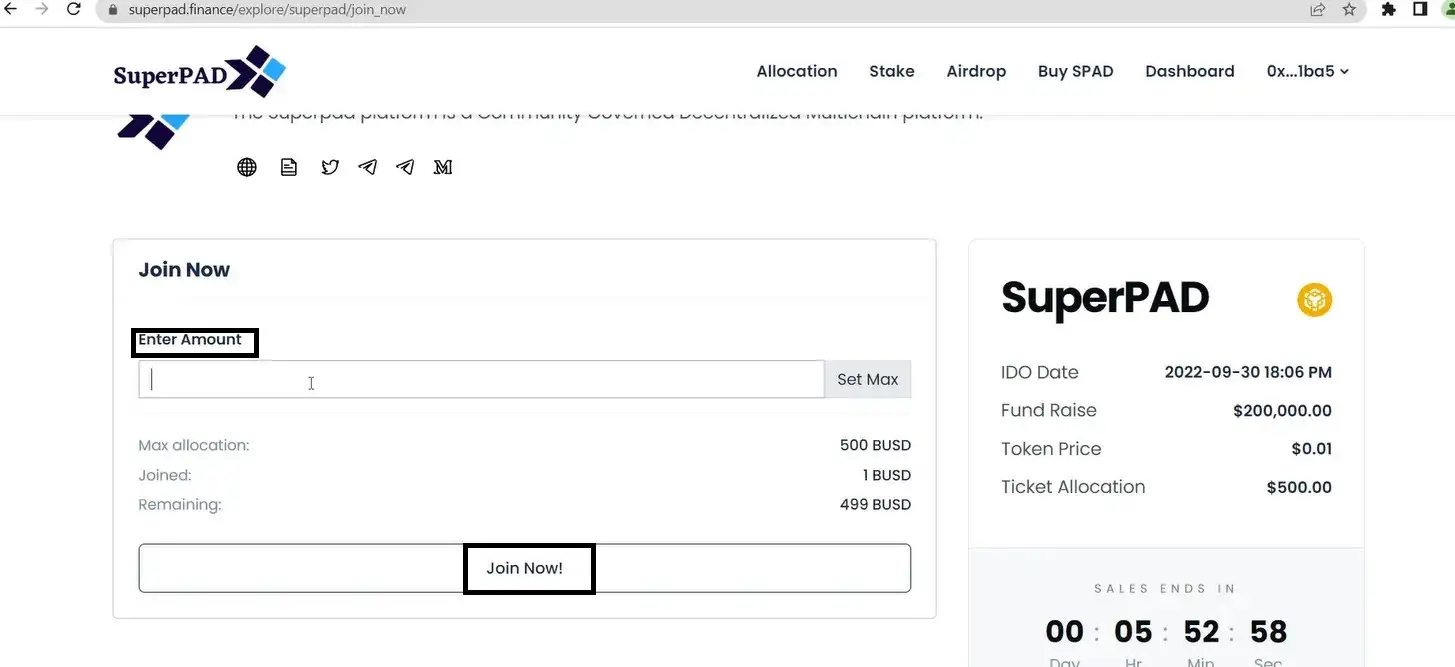Click the yellow BNB chain coin icon
This screenshot has height=667, width=1455.
(1315, 300)
